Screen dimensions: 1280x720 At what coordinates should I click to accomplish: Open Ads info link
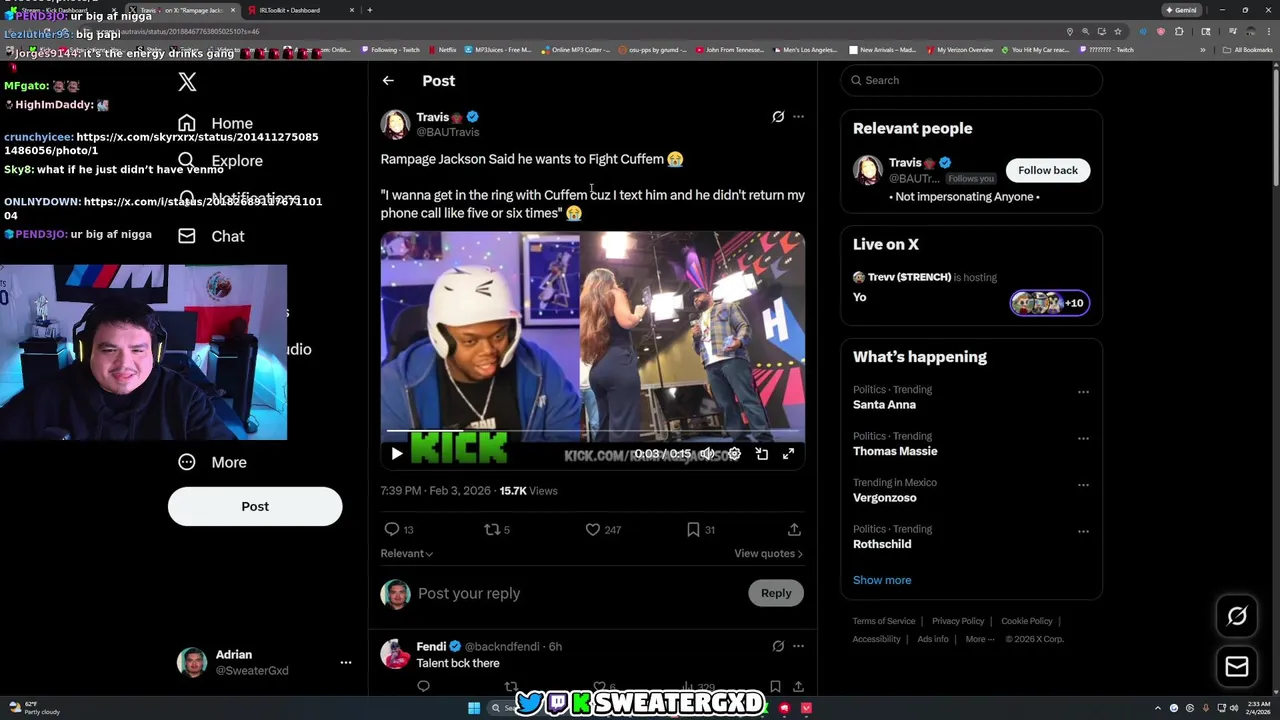point(933,639)
